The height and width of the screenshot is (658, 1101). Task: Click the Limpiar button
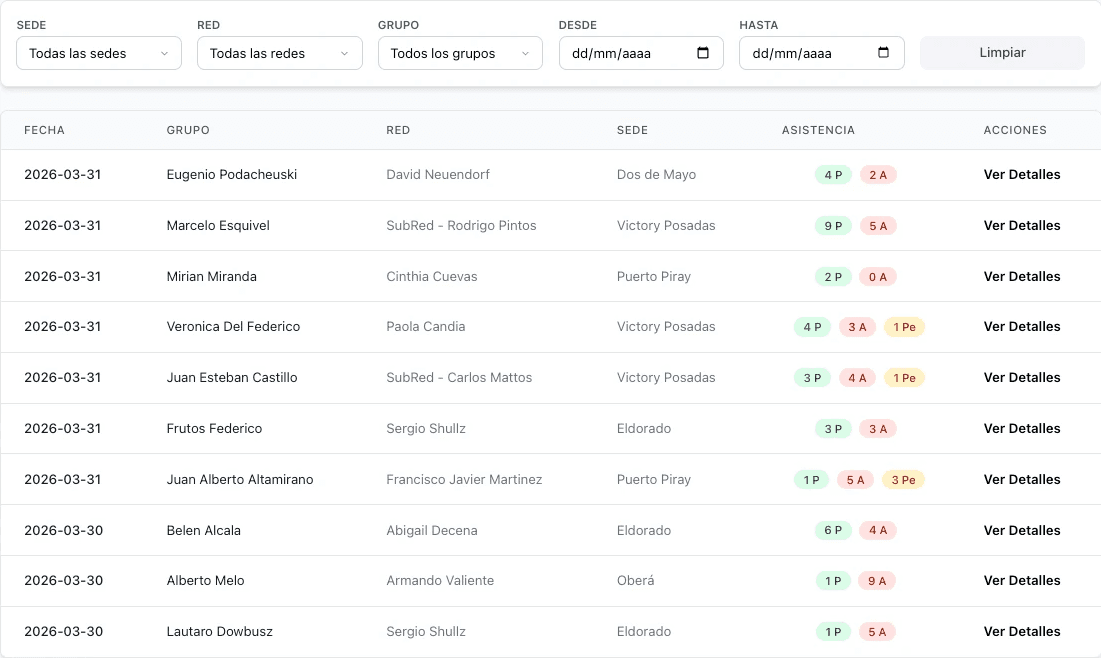pyautogui.click(x=1001, y=52)
